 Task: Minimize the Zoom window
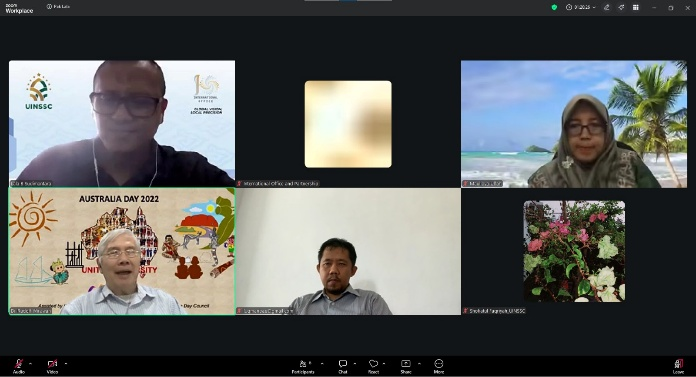pos(654,8)
